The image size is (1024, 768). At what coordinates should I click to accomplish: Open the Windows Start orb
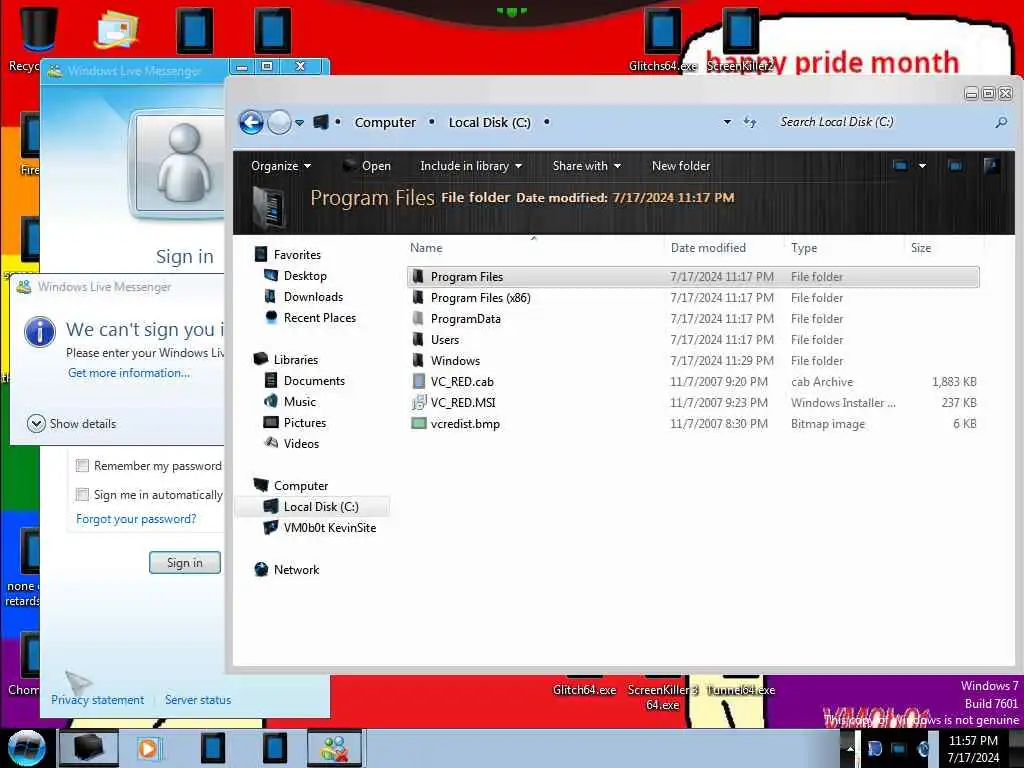point(26,748)
